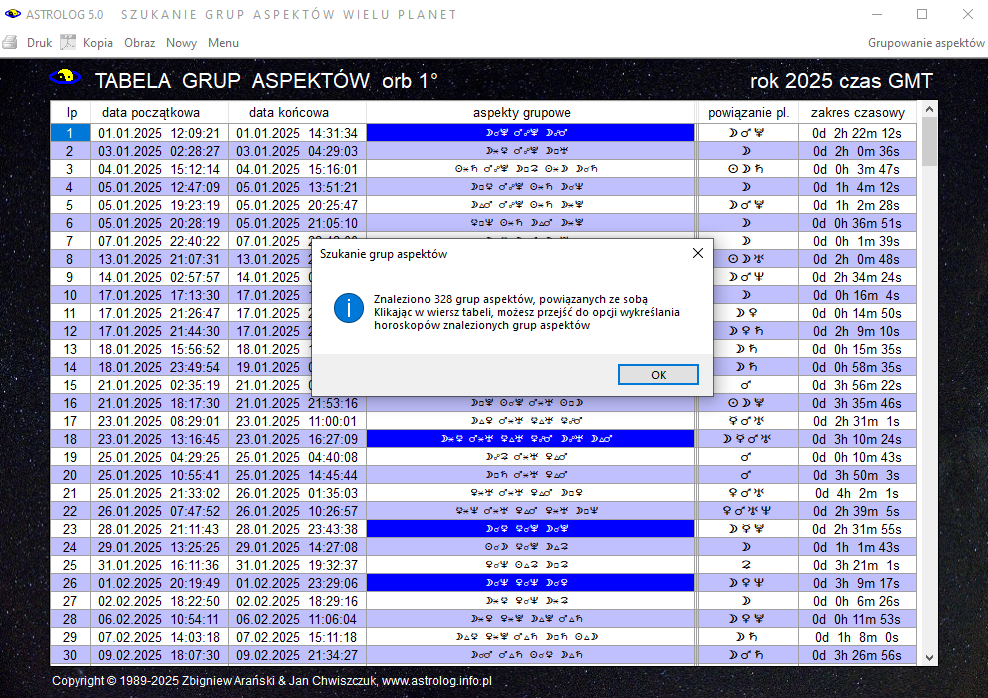Click the yellow eye logo beside TABELA heading
Screen dimensions: 988x698
tap(65, 77)
